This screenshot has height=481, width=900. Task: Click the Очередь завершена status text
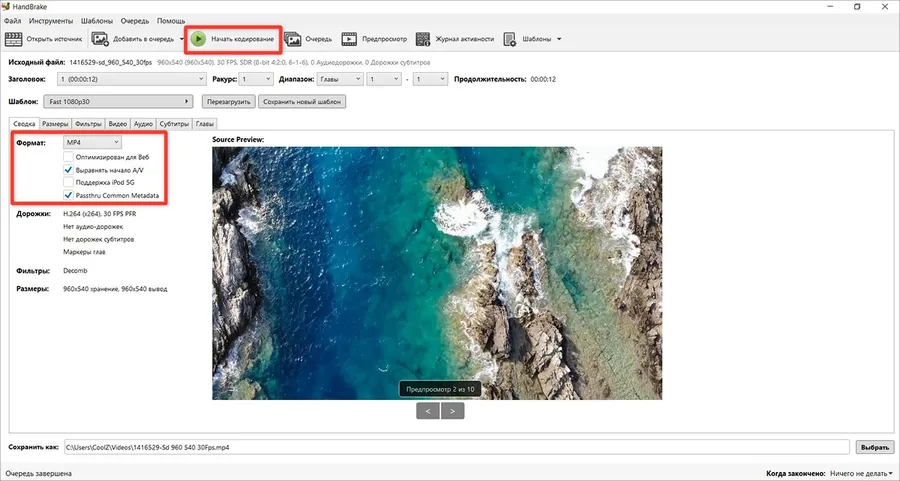38,474
